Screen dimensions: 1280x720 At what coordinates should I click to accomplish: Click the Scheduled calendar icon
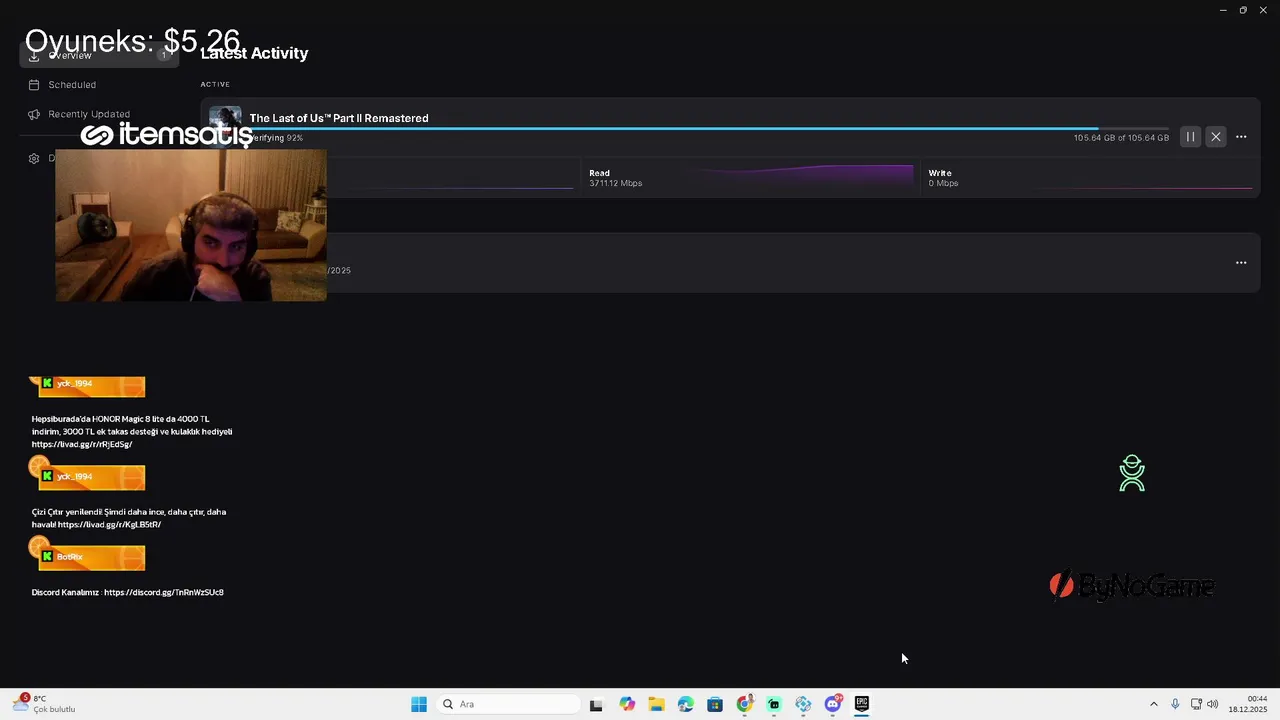tap(34, 85)
